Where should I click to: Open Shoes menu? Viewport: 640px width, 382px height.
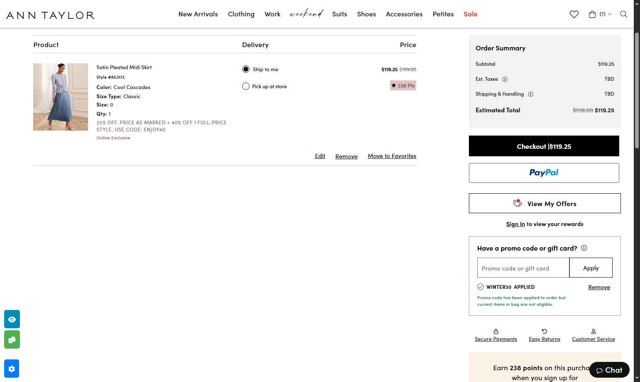click(367, 14)
